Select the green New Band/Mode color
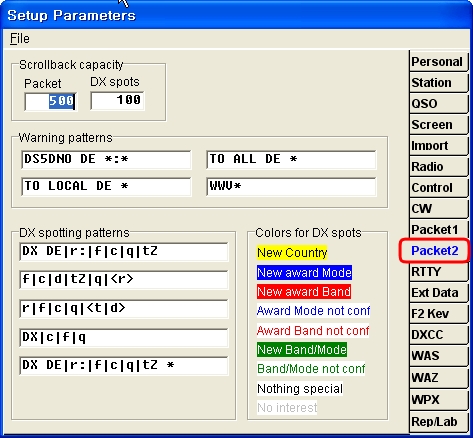This screenshot has height=438, width=473. (x=302, y=350)
